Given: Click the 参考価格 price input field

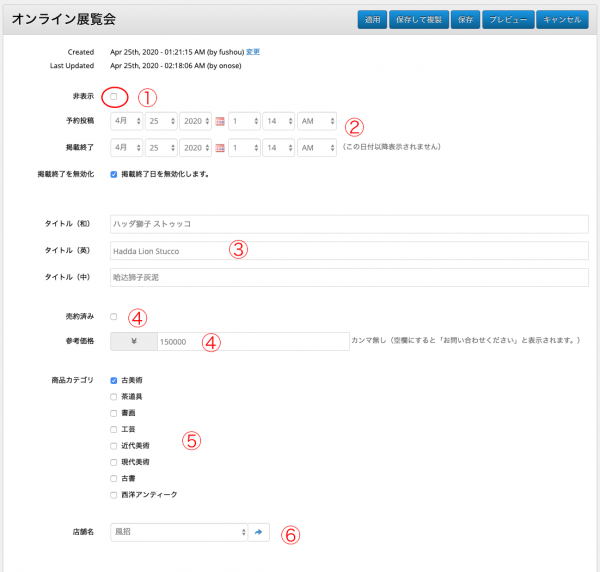Looking at the screenshot, I should pyautogui.click(x=250, y=341).
